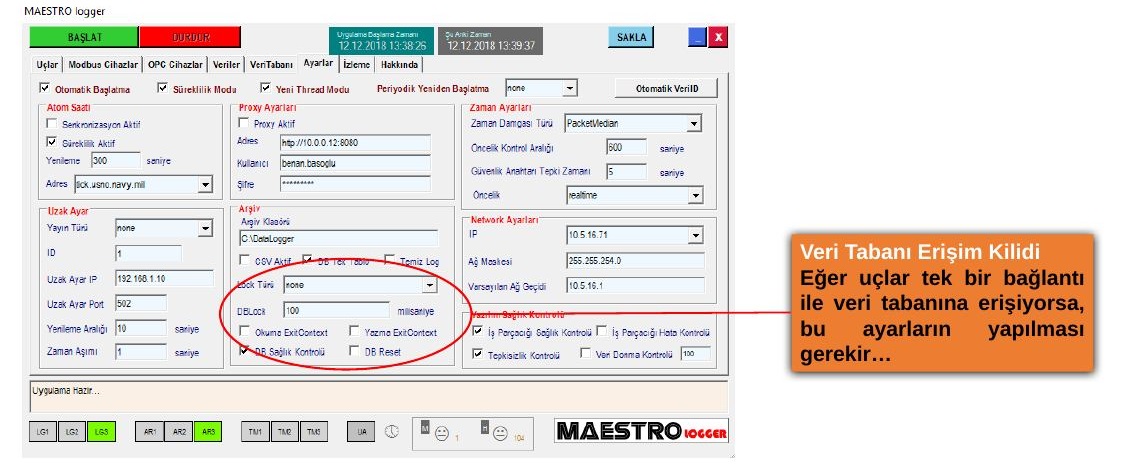Click the green BAŞLAT button

[84, 37]
